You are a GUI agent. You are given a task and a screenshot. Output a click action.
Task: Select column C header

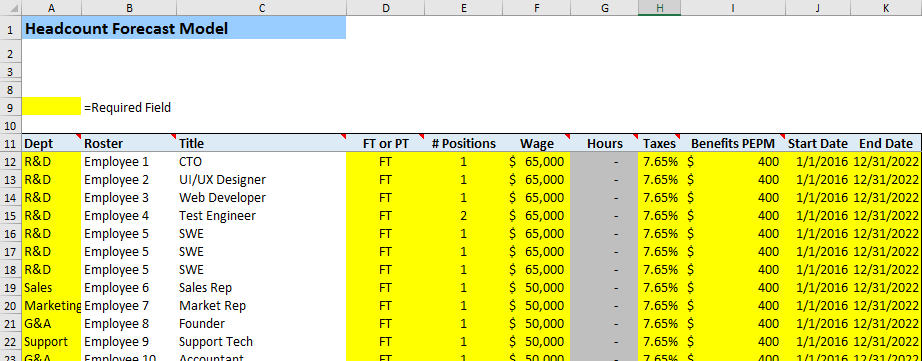coord(261,8)
